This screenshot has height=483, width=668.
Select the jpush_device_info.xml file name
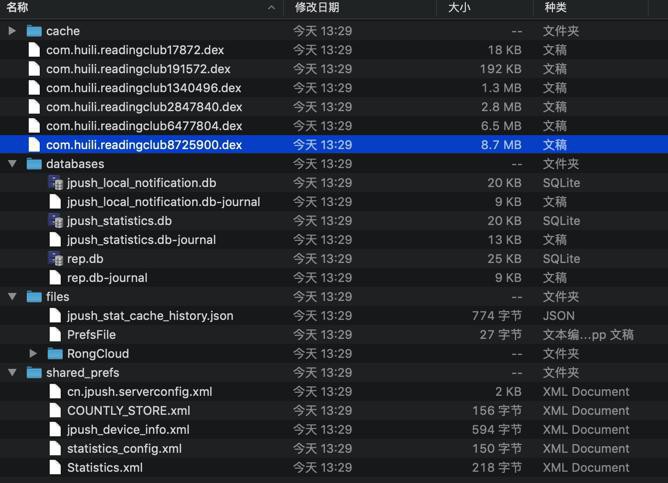point(128,429)
